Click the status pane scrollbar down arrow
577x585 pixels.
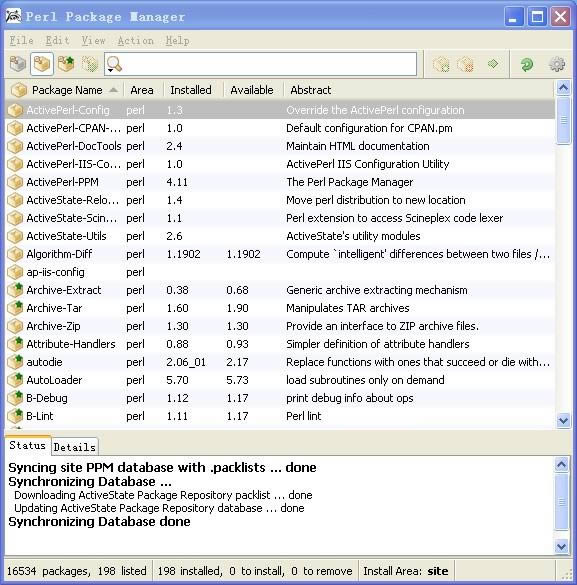point(562,547)
